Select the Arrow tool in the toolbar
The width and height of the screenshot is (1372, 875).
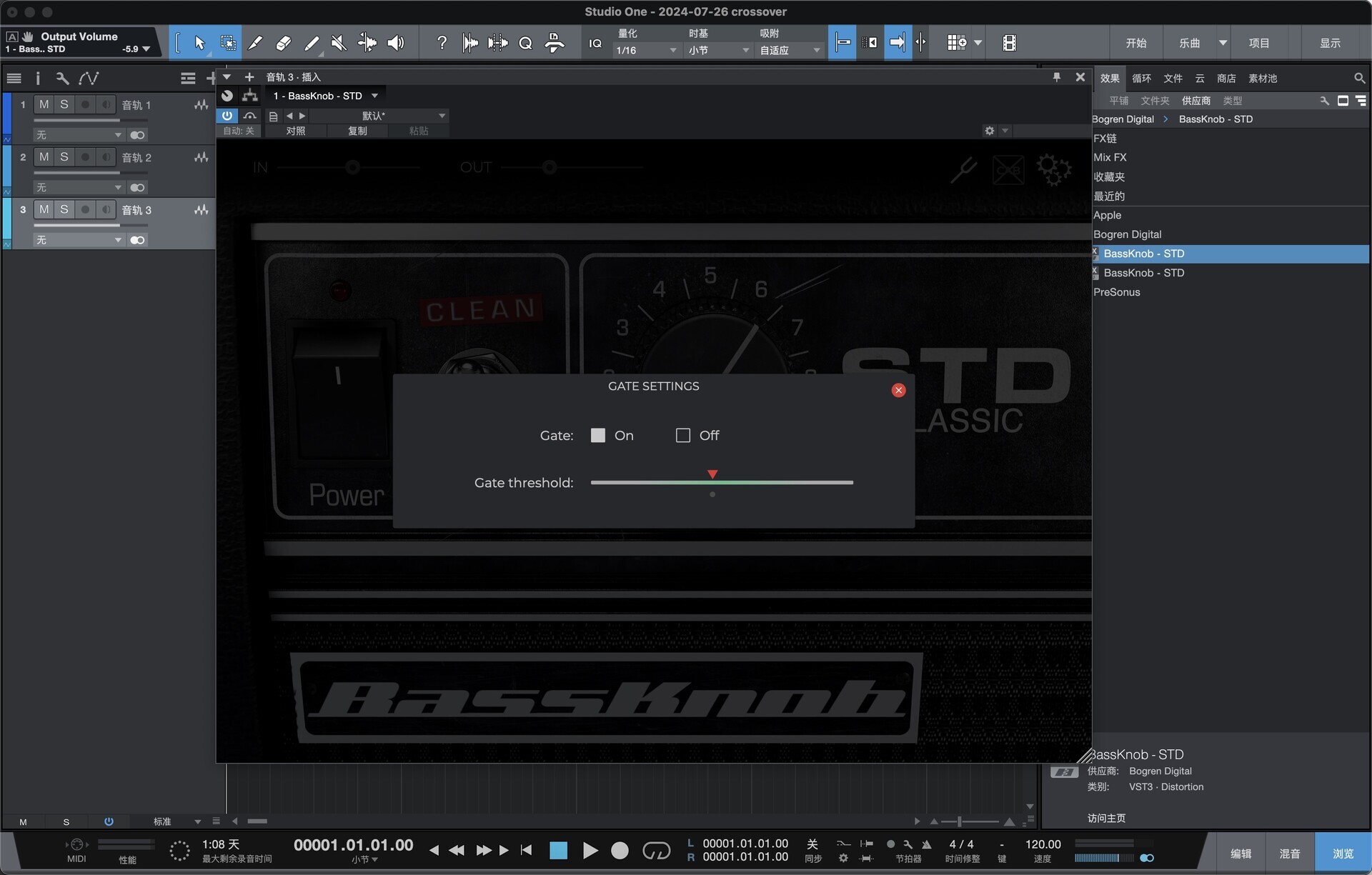pyautogui.click(x=200, y=43)
